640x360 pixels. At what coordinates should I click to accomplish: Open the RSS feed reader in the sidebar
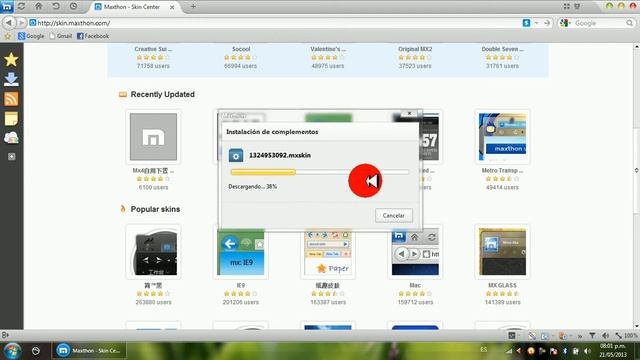coord(11,99)
